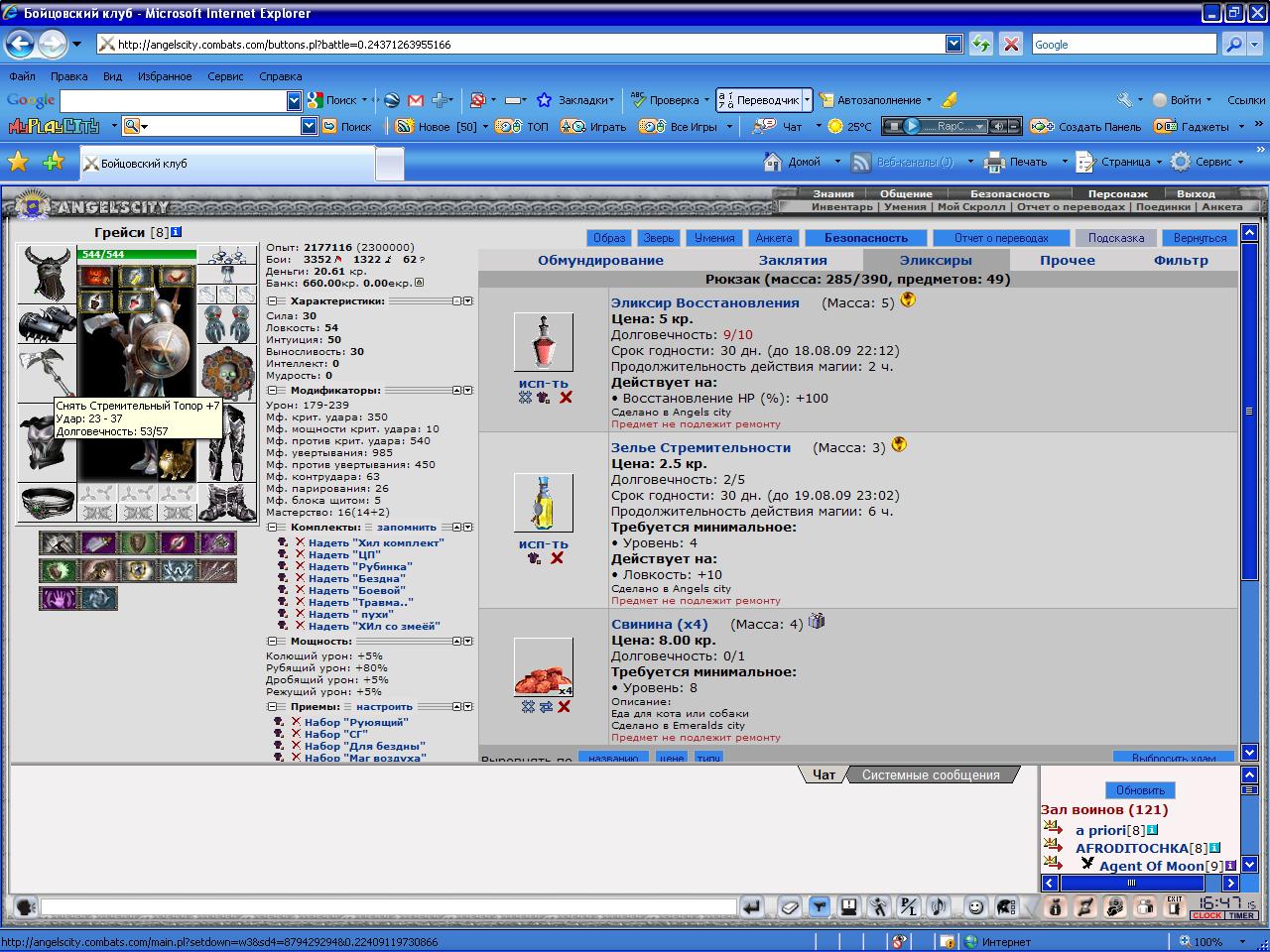Click the cat pet on character image
This screenshot has width=1270, height=952.
coord(178,463)
